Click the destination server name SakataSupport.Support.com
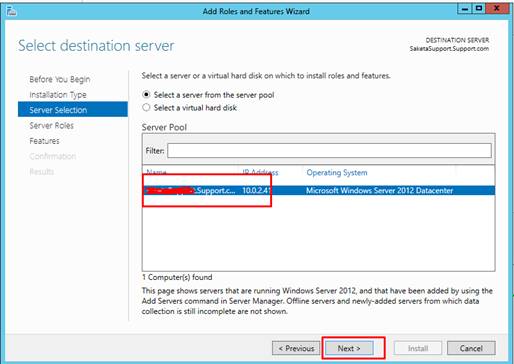The width and height of the screenshot is (514, 364). pyautogui.click(x=449, y=49)
